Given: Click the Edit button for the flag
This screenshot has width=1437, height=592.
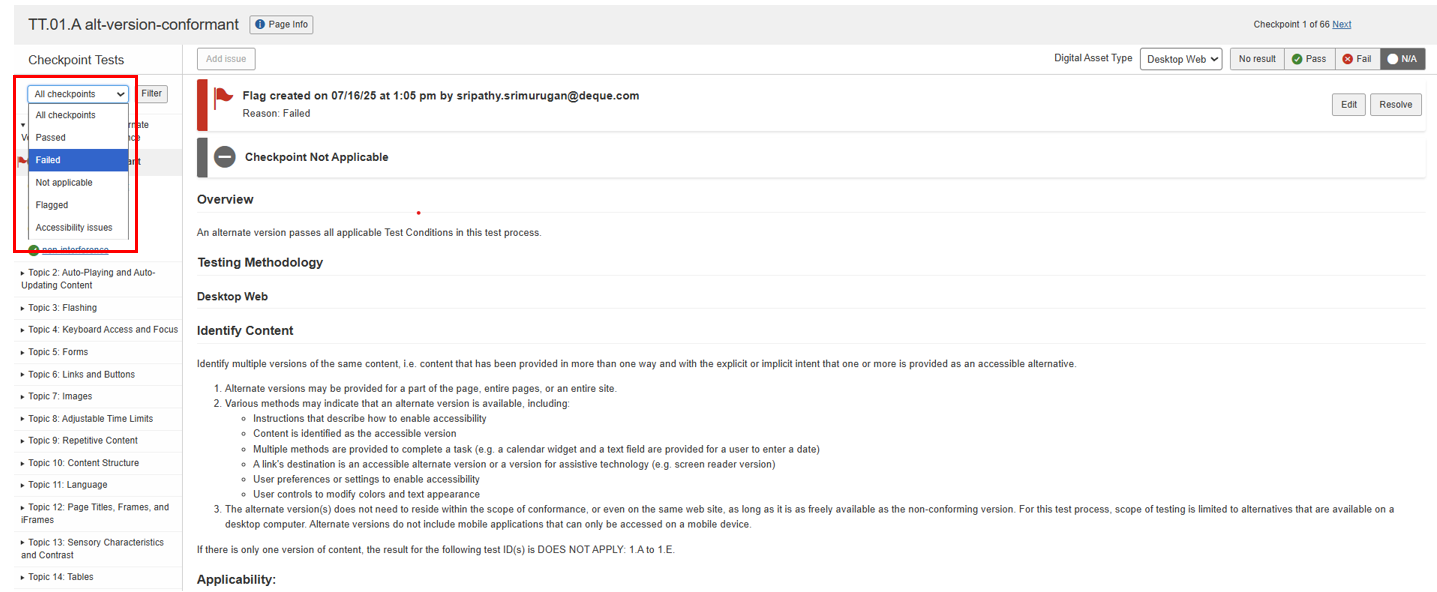Looking at the screenshot, I should 1348,105.
